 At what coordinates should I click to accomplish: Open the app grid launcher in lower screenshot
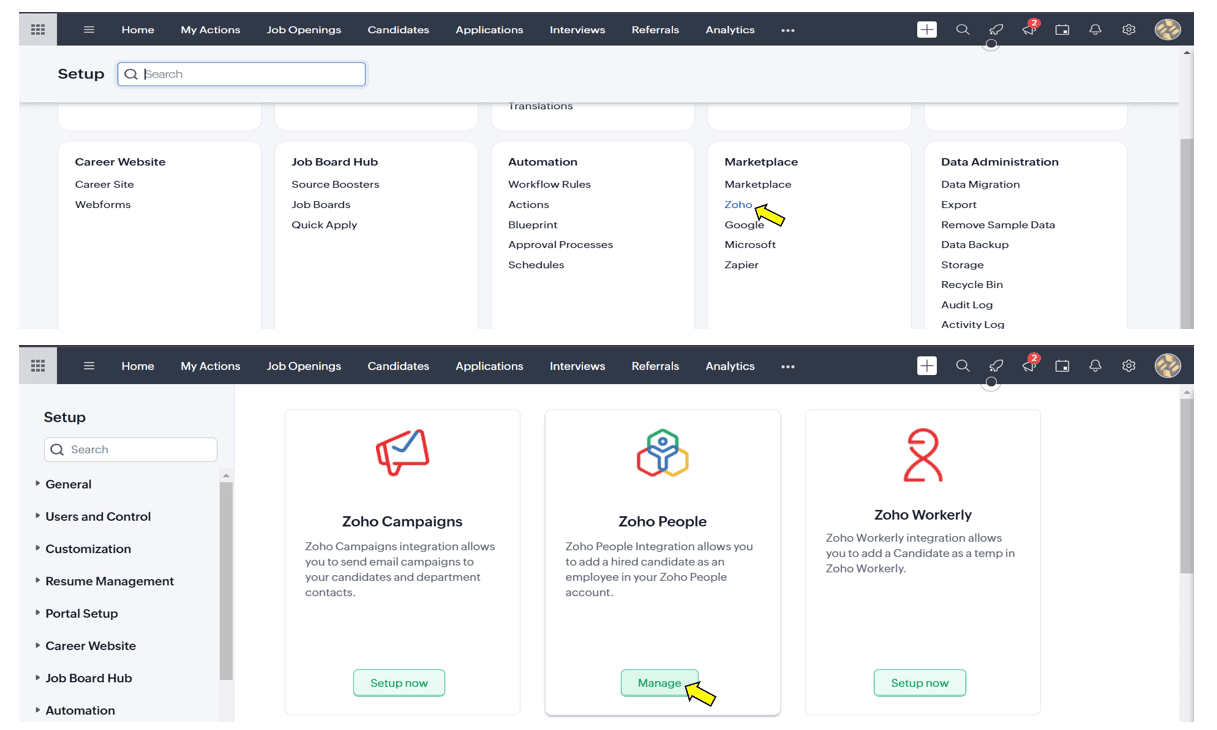(38, 366)
